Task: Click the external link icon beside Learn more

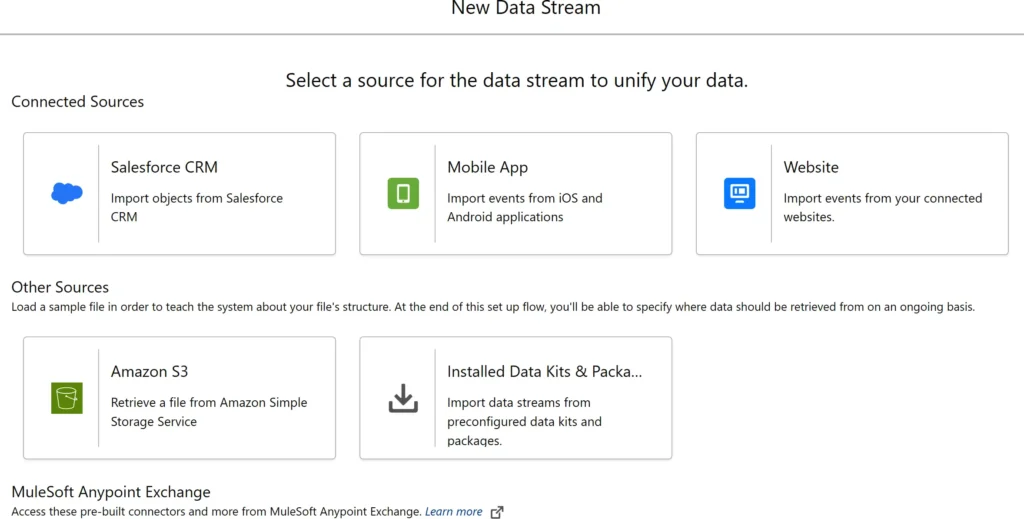Action: (497, 512)
